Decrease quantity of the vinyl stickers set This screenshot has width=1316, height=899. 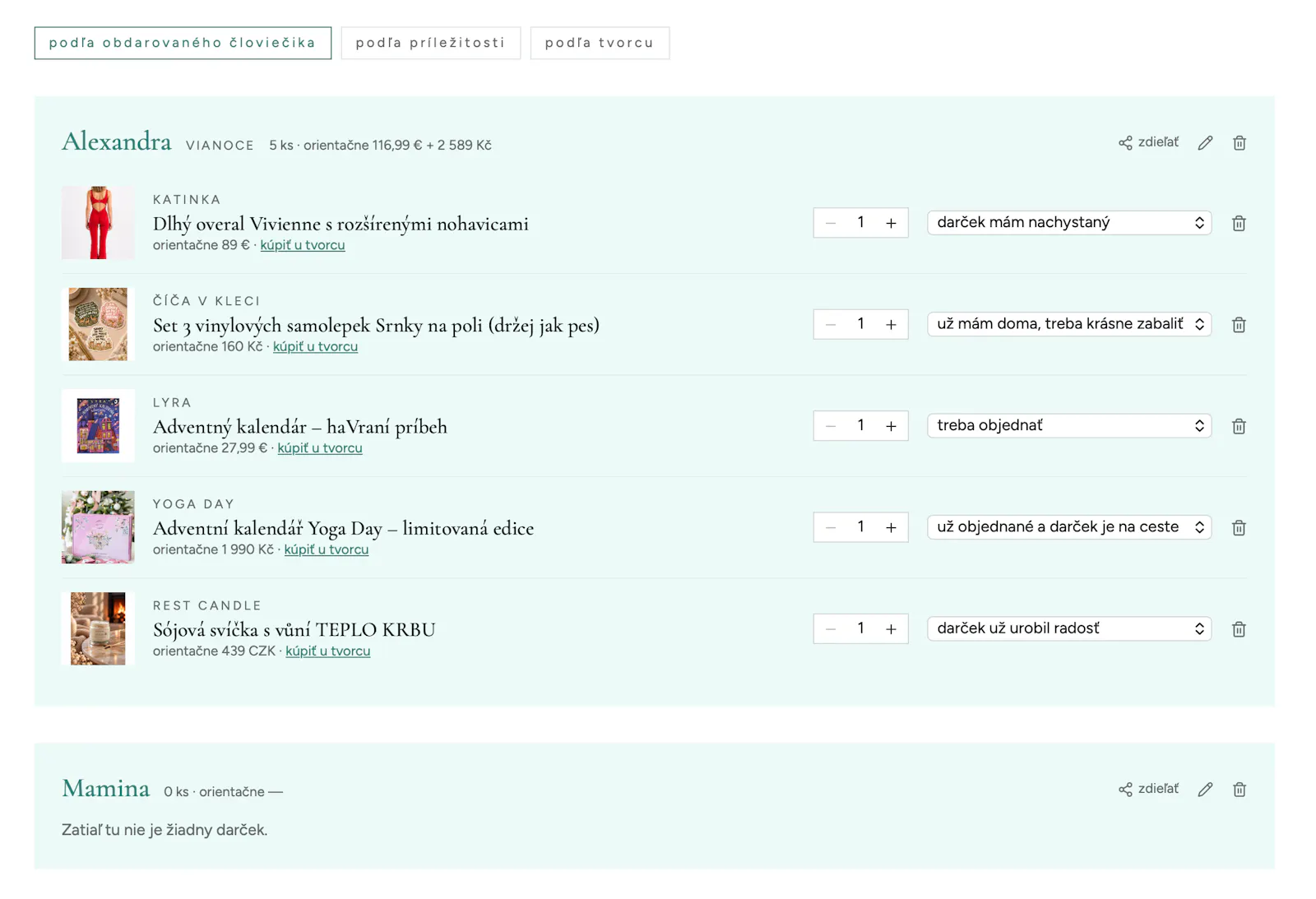[831, 325]
